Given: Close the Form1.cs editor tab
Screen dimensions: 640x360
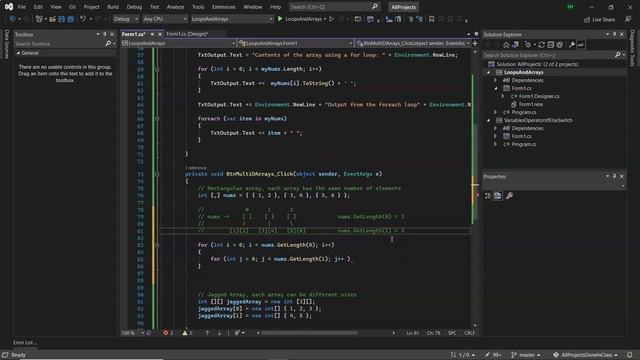Looking at the screenshot, I should point(160,34).
